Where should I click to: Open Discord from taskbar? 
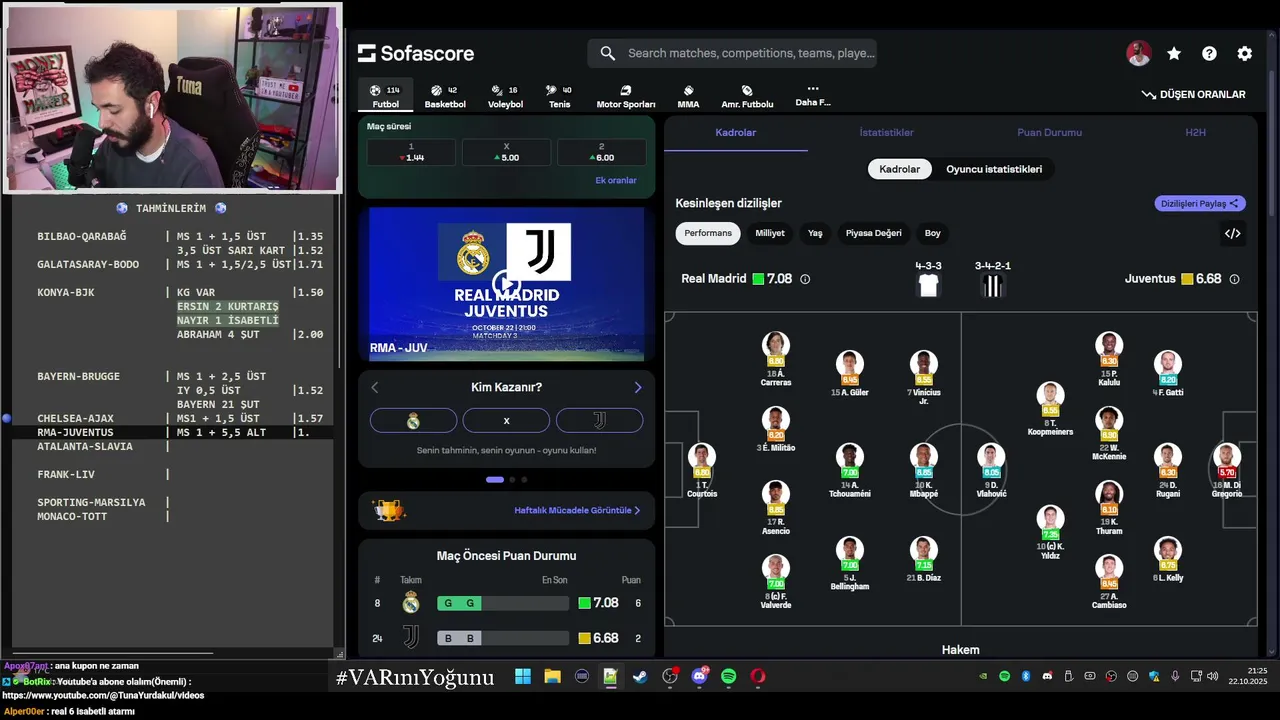point(699,676)
